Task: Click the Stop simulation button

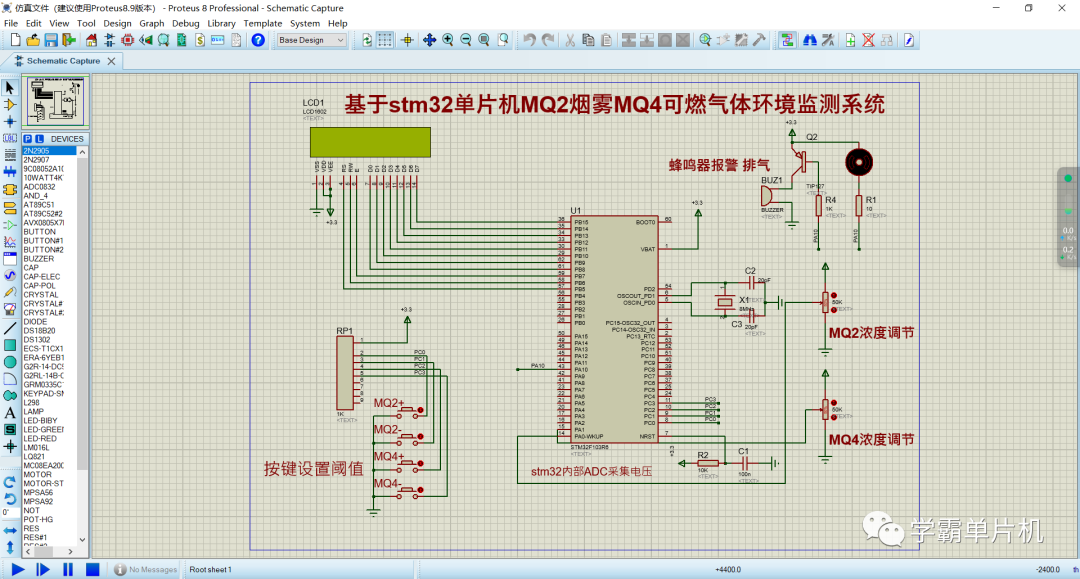Action: (92, 568)
